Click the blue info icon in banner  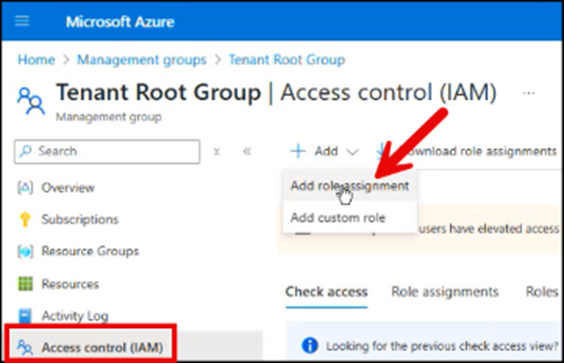point(310,345)
